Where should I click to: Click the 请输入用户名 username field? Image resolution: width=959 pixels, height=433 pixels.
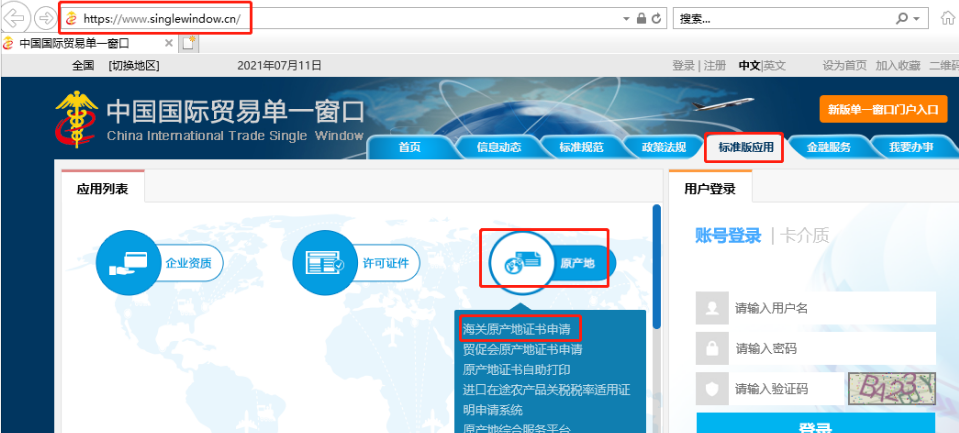pyautogui.click(x=832, y=308)
